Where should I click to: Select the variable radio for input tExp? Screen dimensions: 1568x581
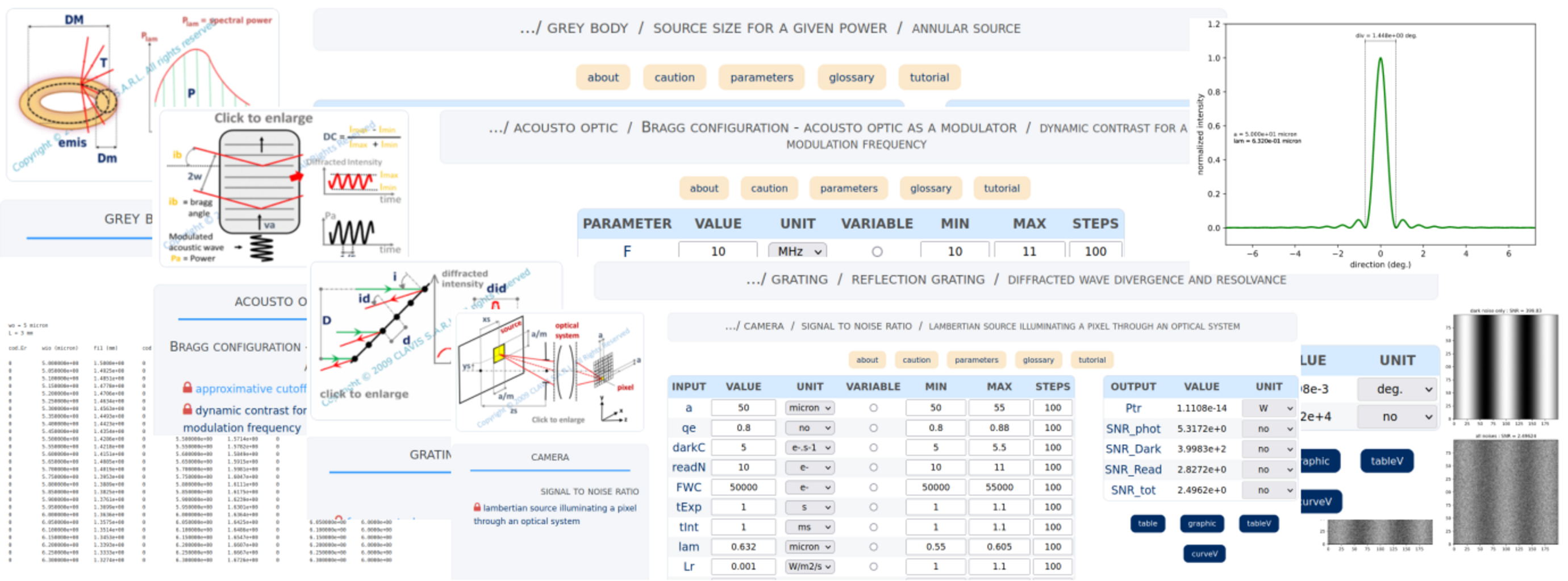pyautogui.click(x=874, y=507)
